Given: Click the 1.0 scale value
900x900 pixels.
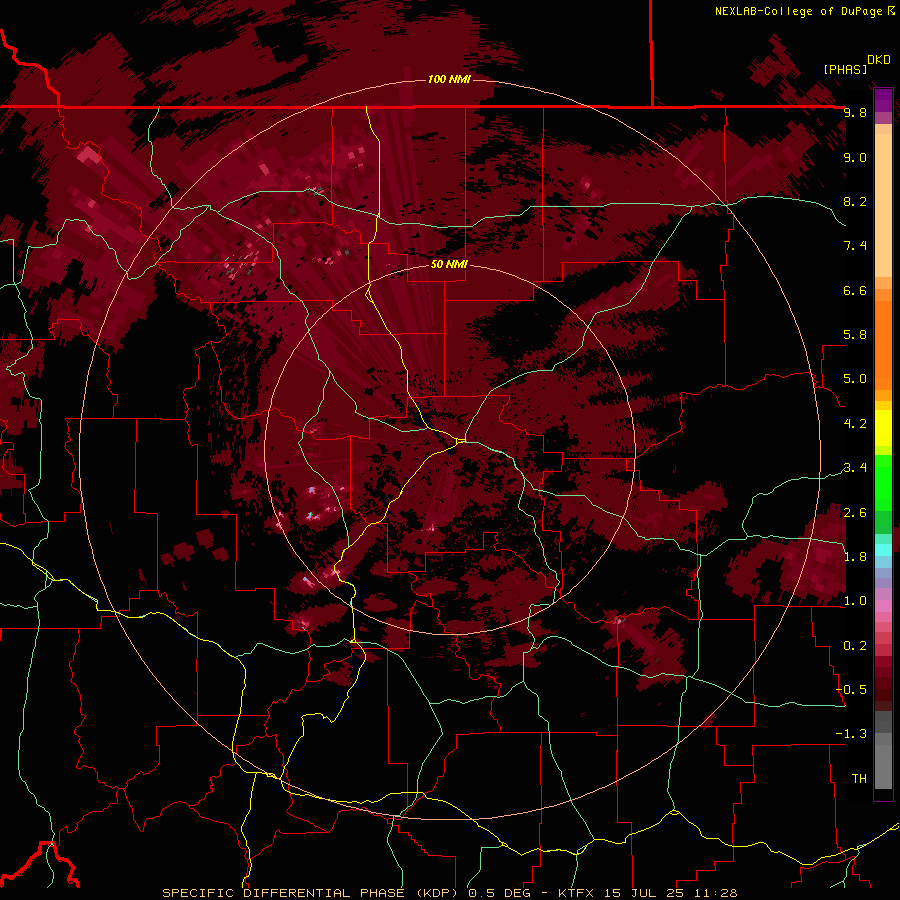Looking at the screenshot, I should (855, 601).
